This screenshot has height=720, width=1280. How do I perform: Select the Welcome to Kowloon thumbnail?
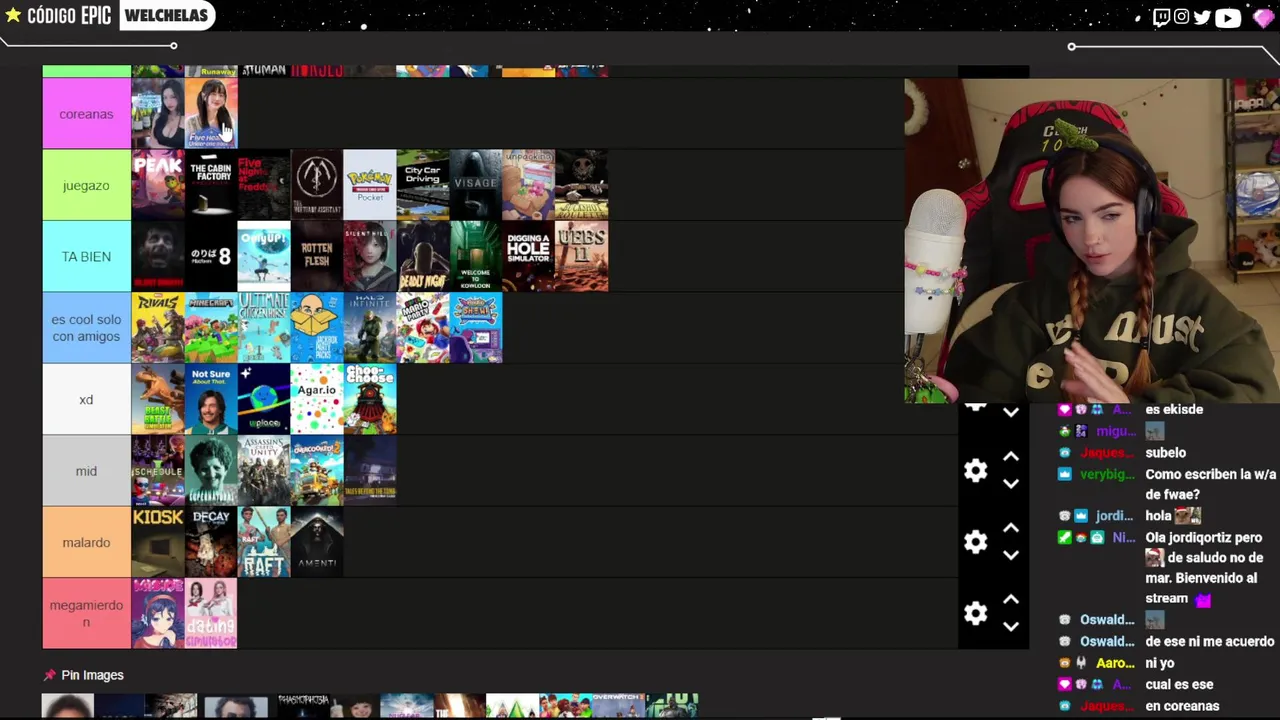(x=476, y=257)
